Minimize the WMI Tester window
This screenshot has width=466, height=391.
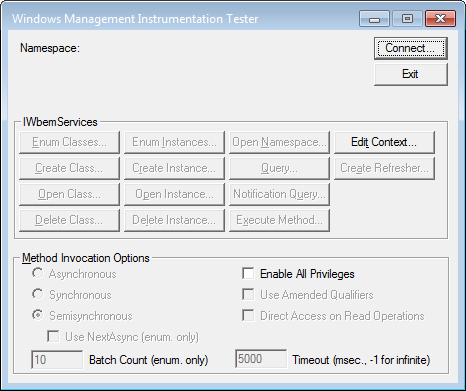coord(374,19)
